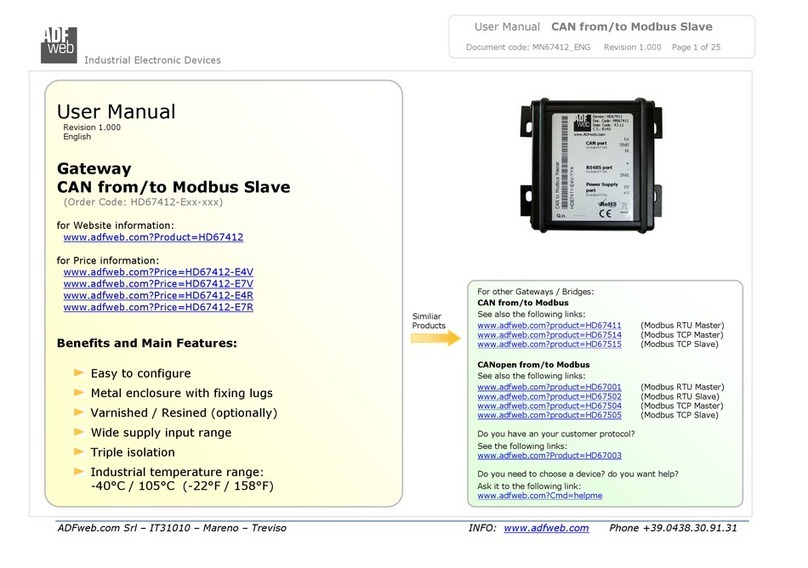Click the gateway device product photo
Viewport: 808px width, 568px height.
pyautogui.click(x=591, y=165)
